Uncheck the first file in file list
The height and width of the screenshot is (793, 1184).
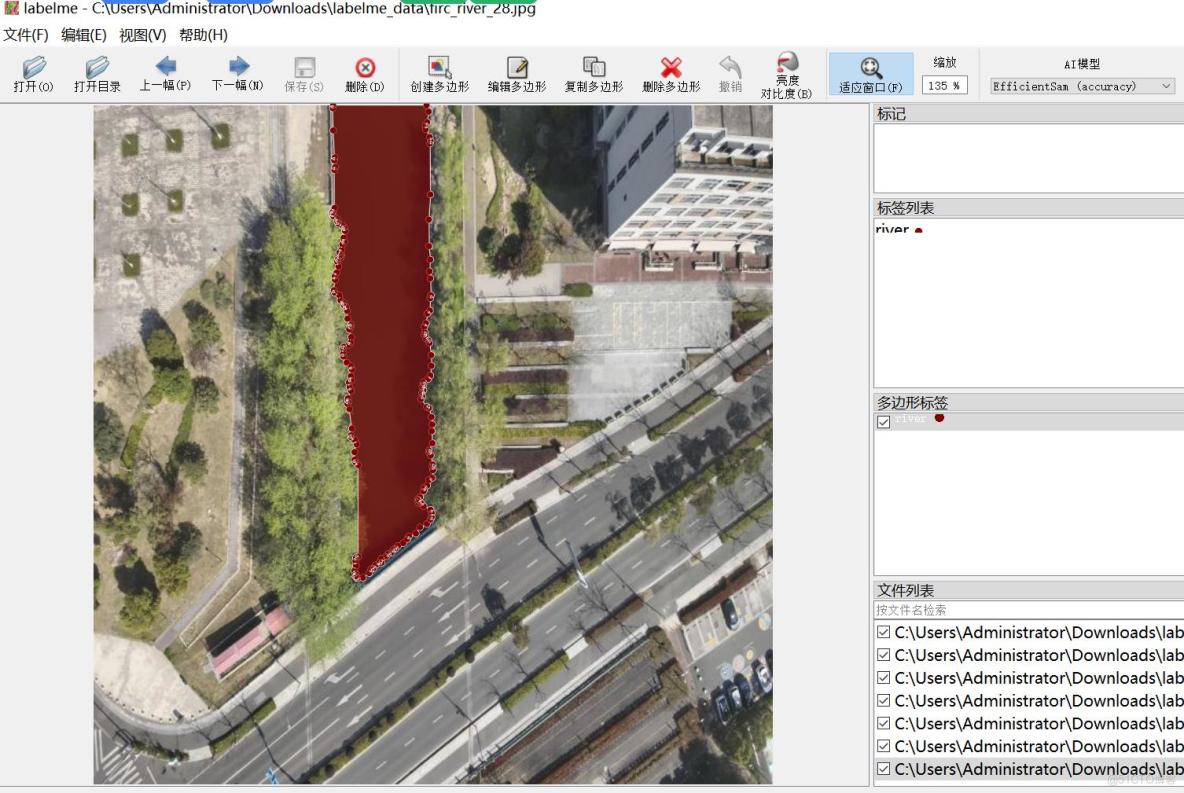tap(882, 632)
